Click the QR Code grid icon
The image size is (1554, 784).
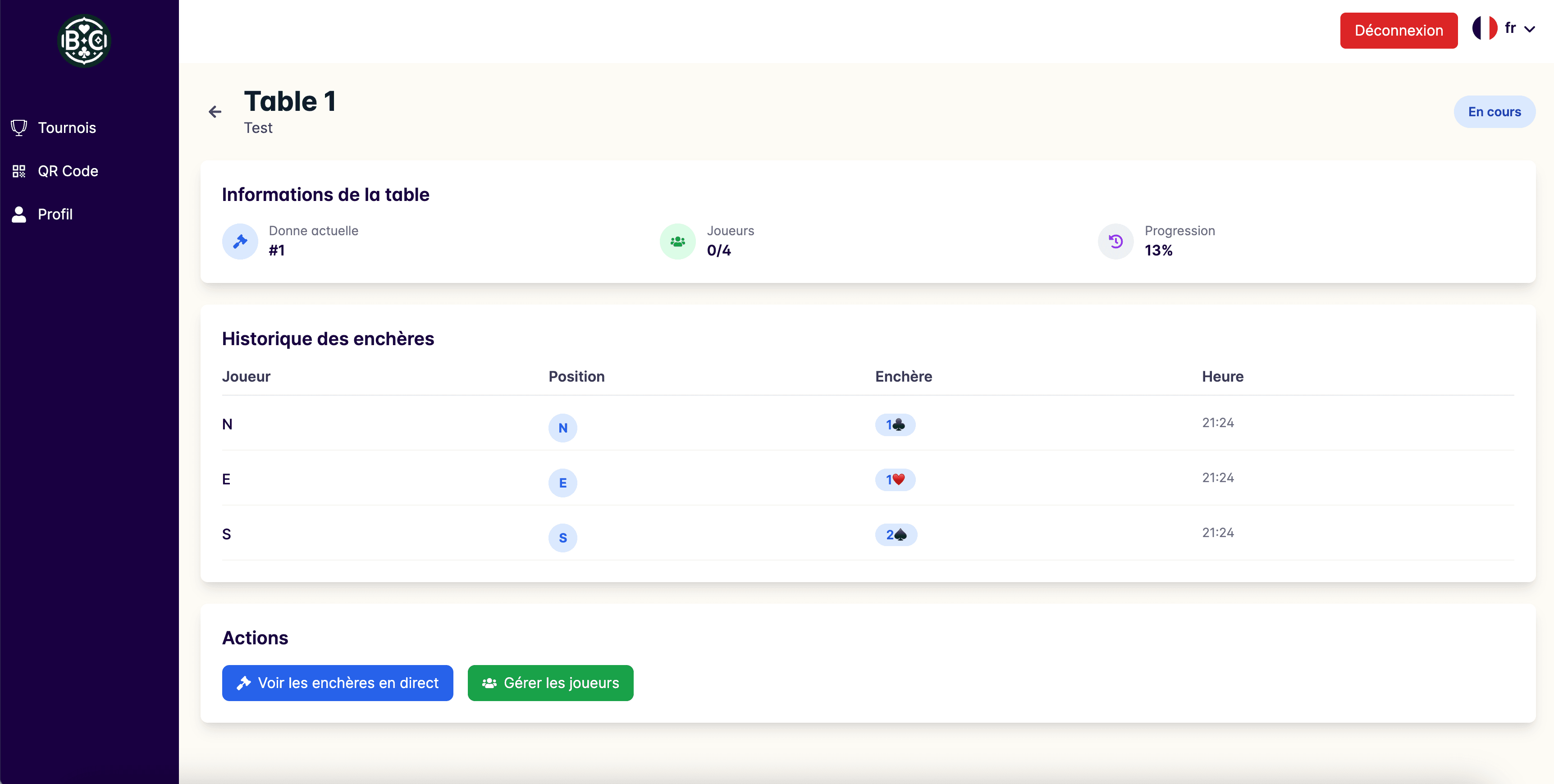pos(19,171)
